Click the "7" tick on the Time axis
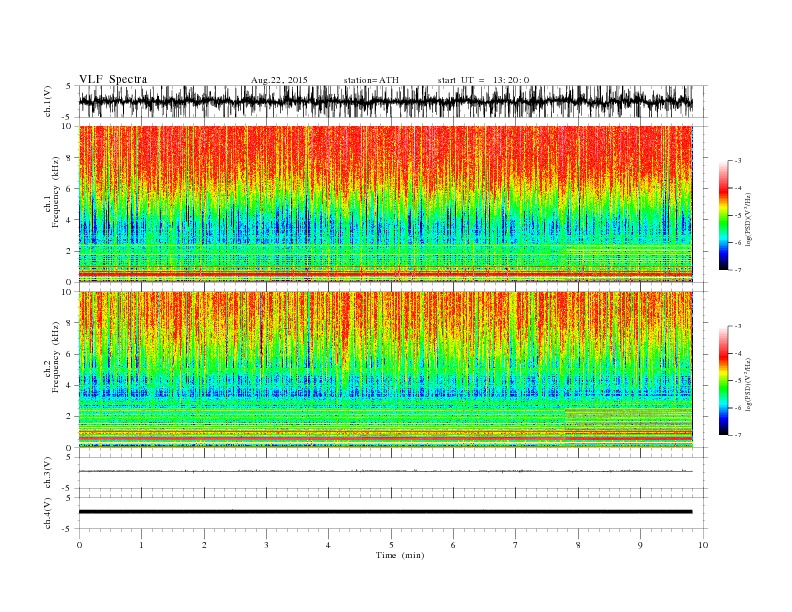Screen dimensions: 792x612 [x=516, y=545]
